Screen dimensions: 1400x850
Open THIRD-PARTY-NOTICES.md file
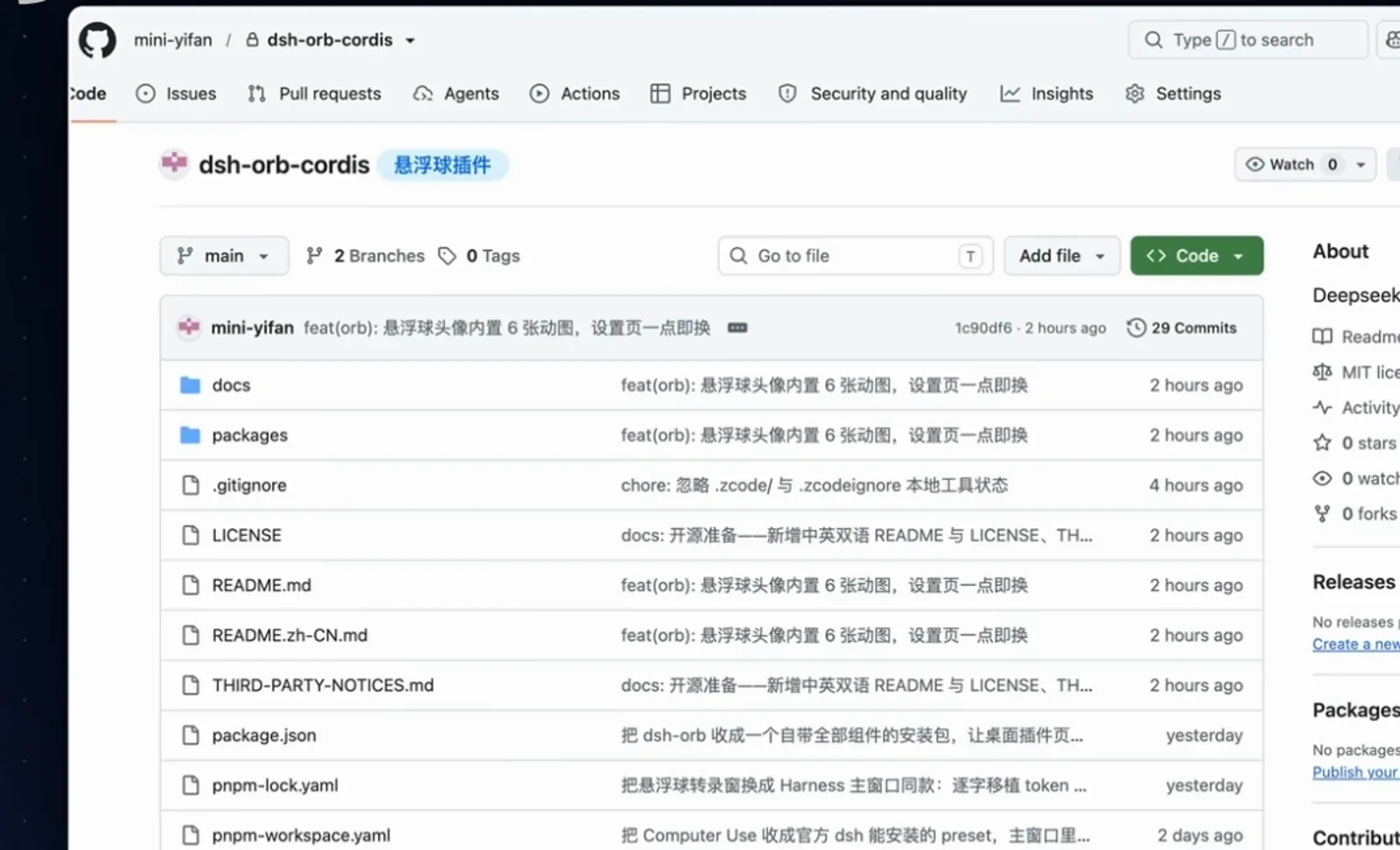[x=322, y=685]
